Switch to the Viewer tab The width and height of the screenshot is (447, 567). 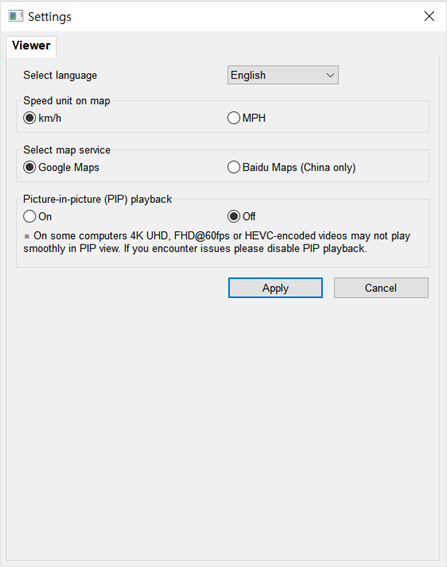pyautogui.click(x=31, y=46)
